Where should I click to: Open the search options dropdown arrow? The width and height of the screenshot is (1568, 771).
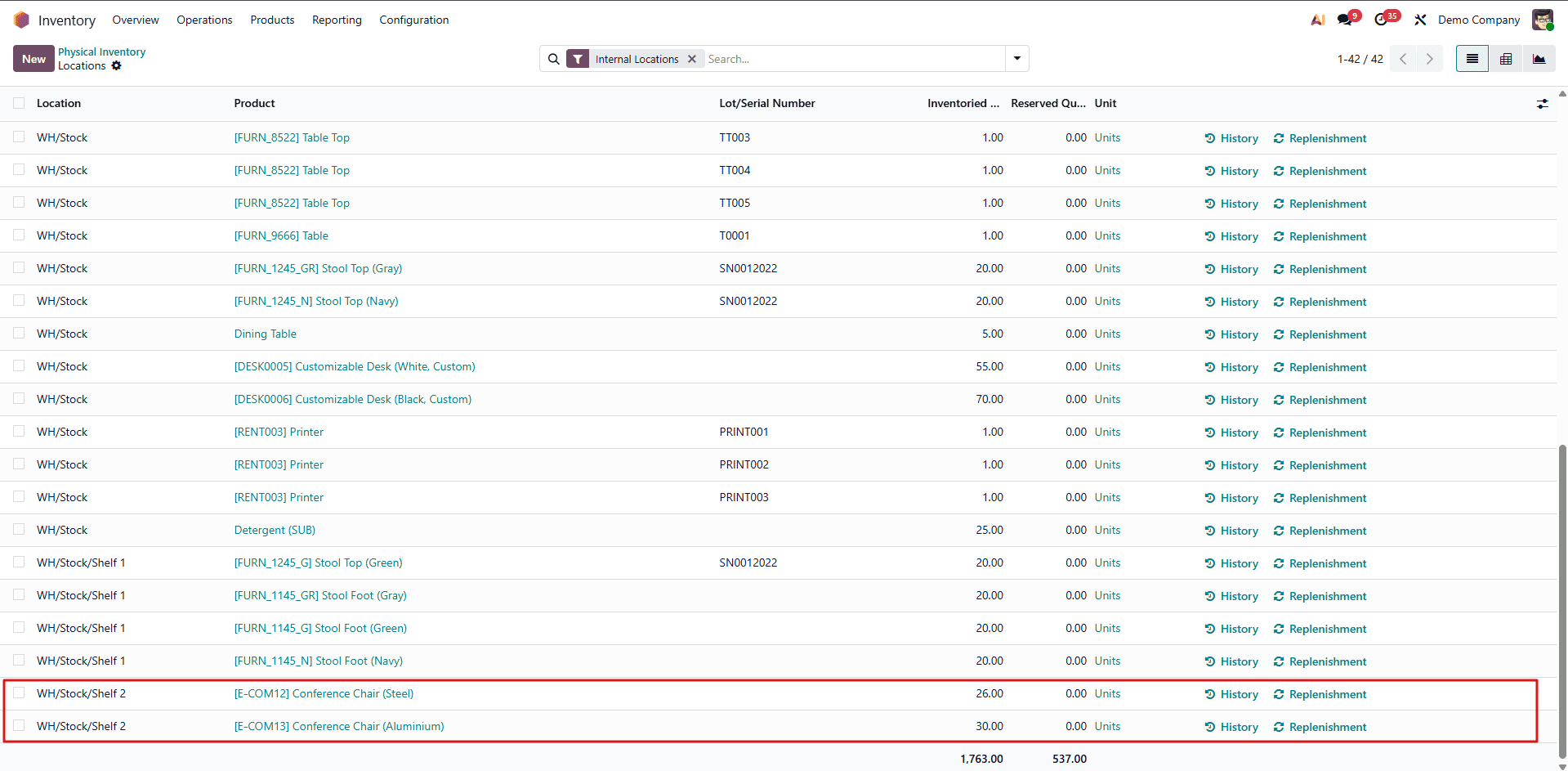tap(1016, 58)
